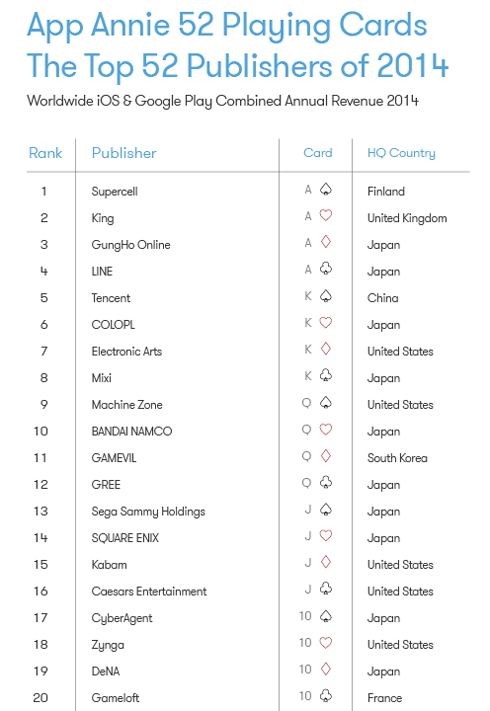Select the king of spades icon for Tencent
Image resolution: width=490 pixels, height=711 pixels.
coord(326,296)
